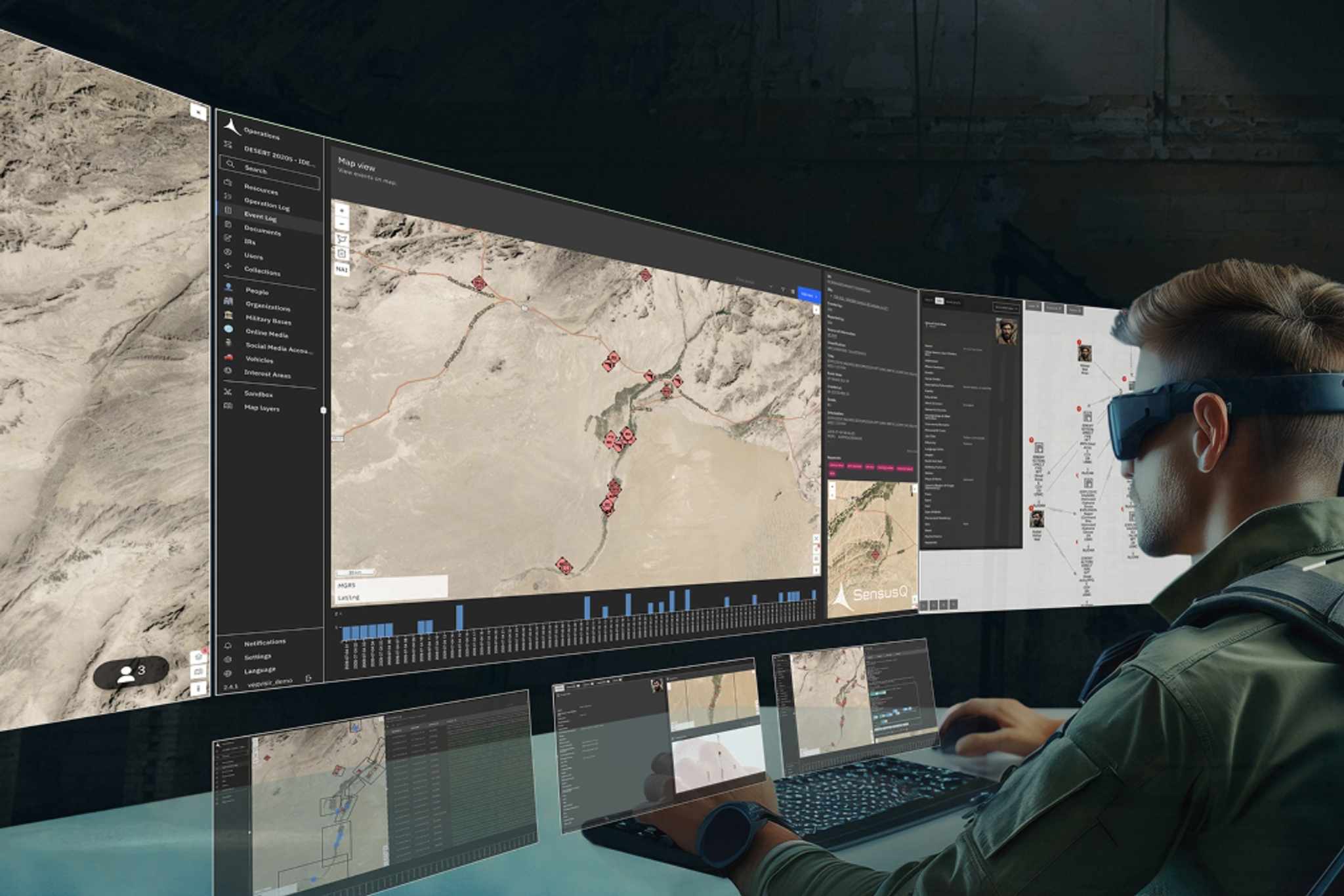
Task: Click the map tool icon above NAI
Action: (x=342, y=253)
